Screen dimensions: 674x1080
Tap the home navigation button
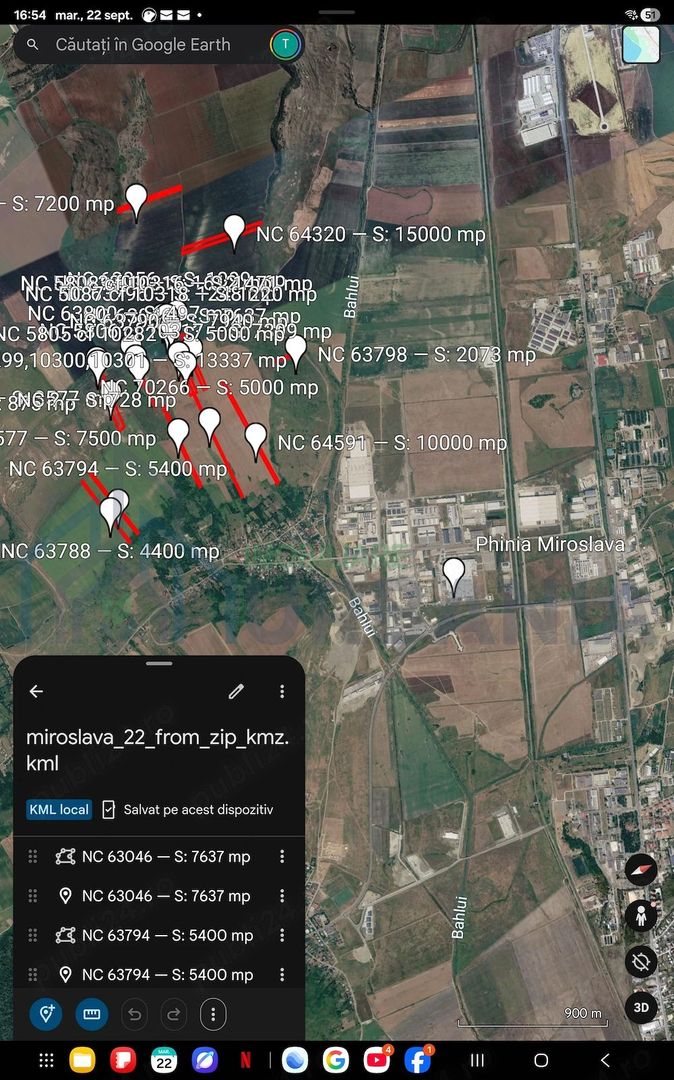click(x=541, y=1060)
